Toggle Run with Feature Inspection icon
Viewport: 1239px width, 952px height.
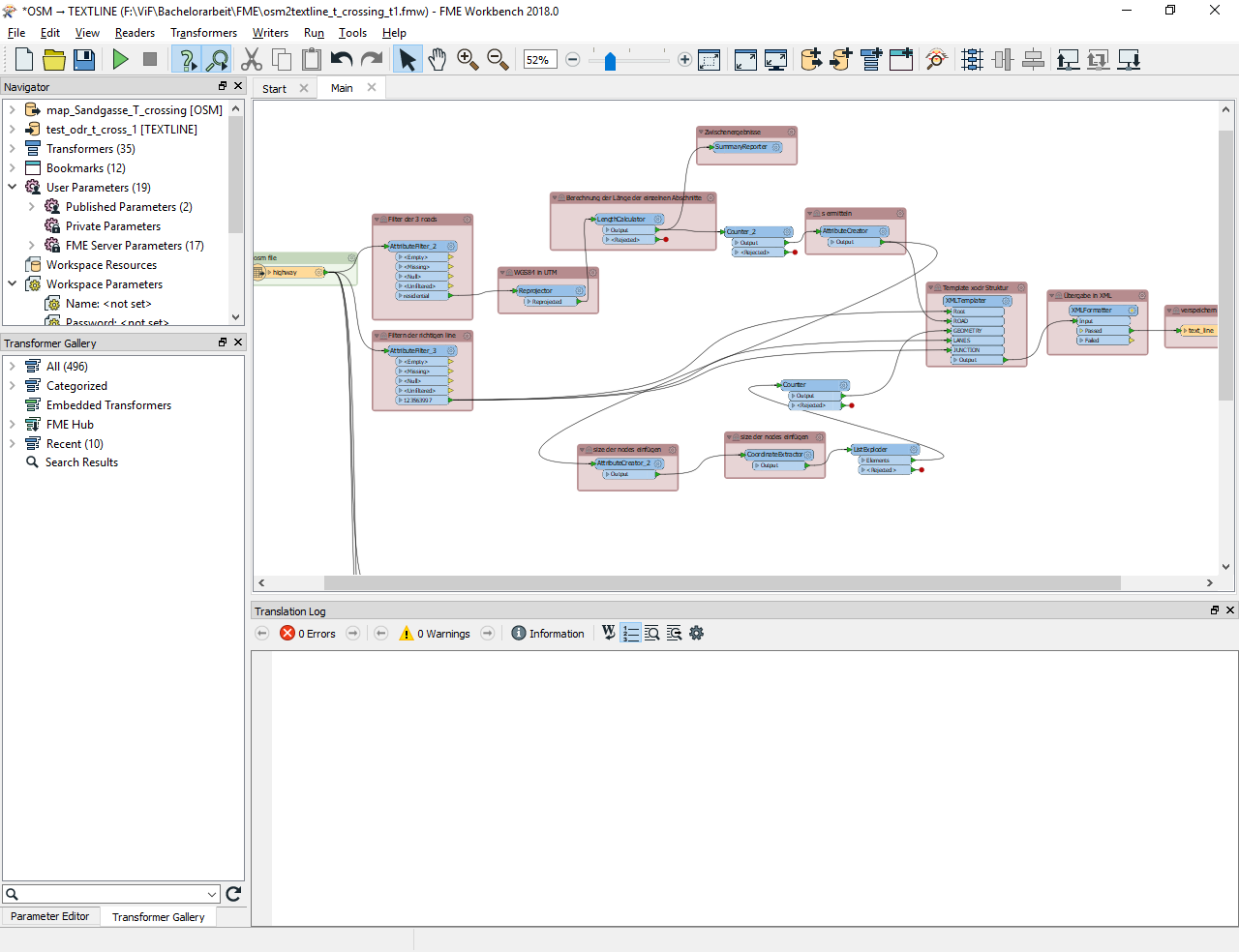(x=217, y=60)
